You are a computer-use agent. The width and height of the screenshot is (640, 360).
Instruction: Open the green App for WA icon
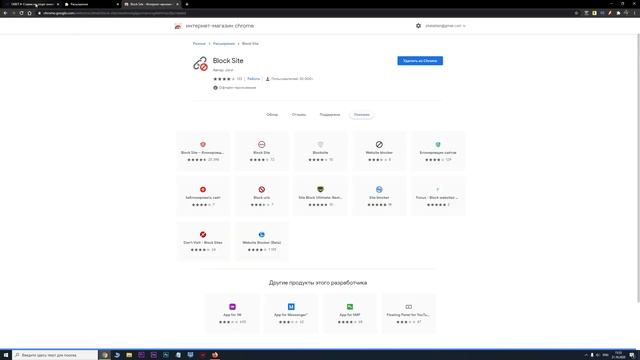350,307
